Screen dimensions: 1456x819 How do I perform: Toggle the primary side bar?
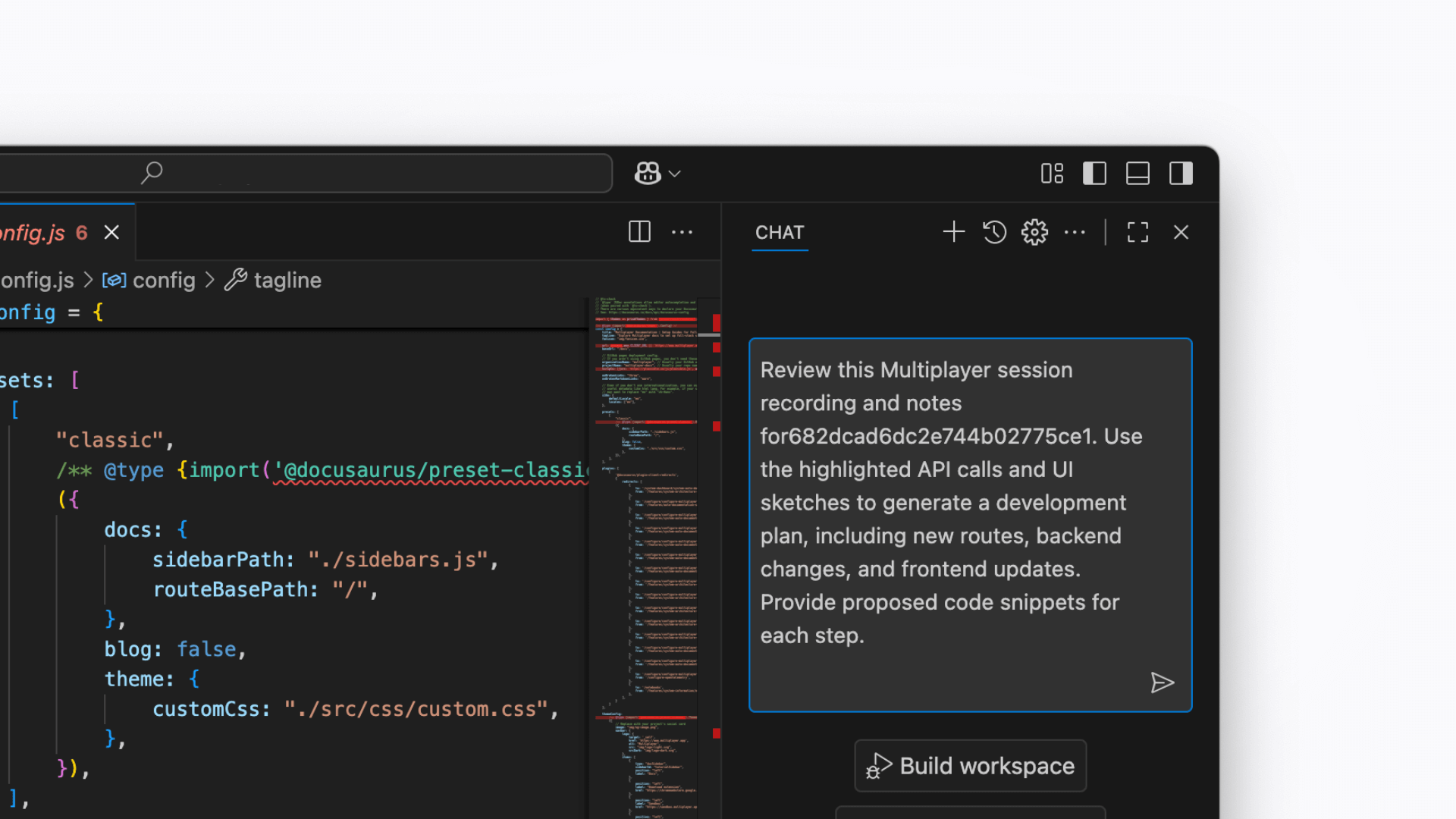click(1094, 174)
